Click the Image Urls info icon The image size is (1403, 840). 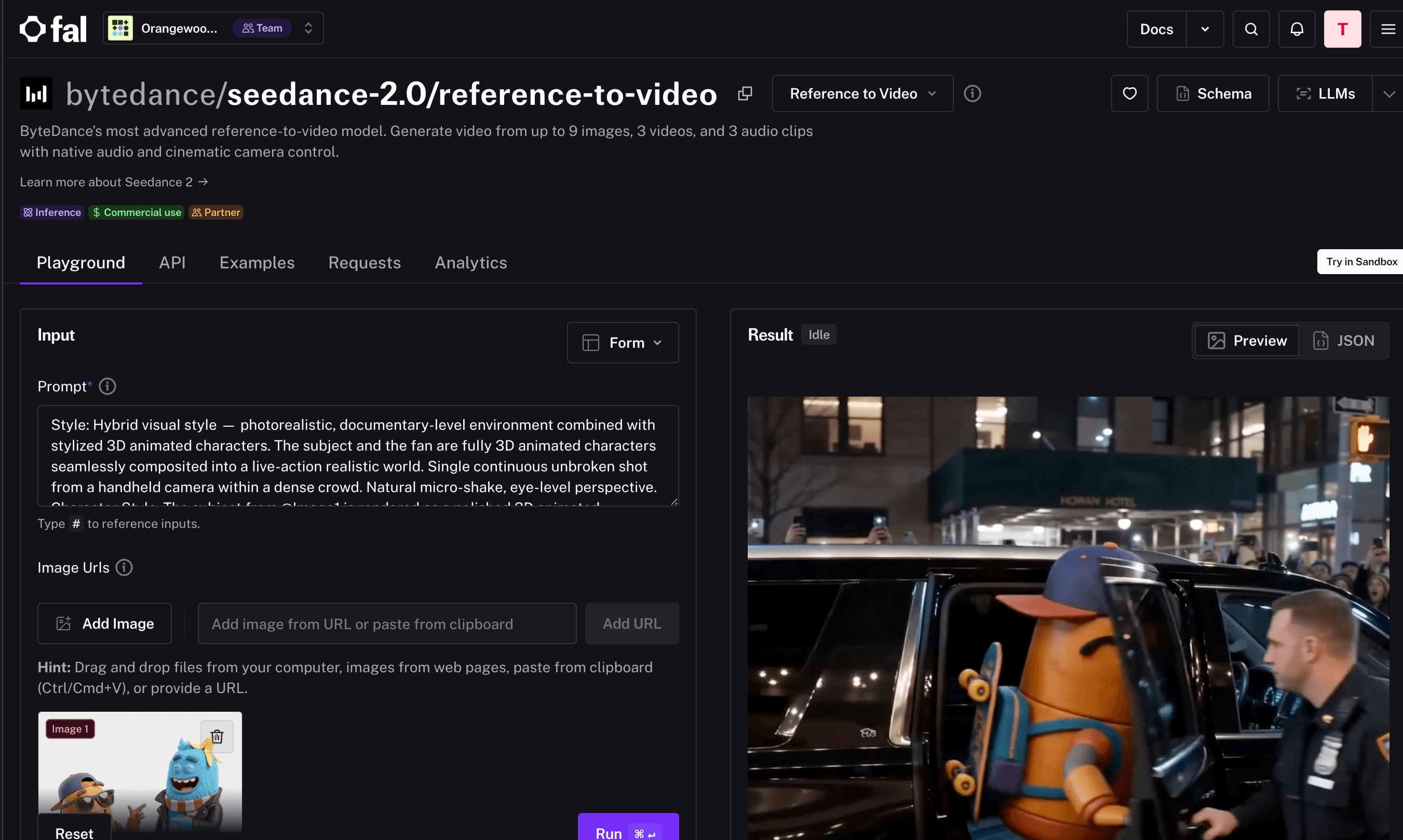click(124, 567)
